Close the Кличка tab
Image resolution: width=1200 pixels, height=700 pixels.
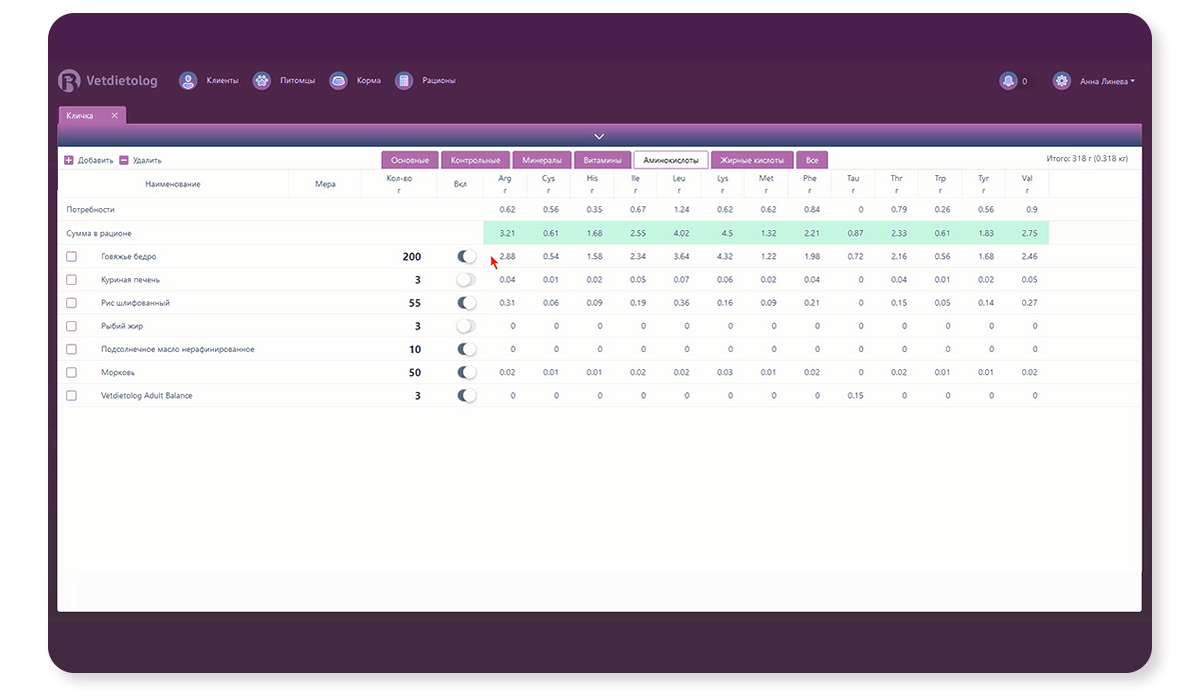tap(114, 116)
